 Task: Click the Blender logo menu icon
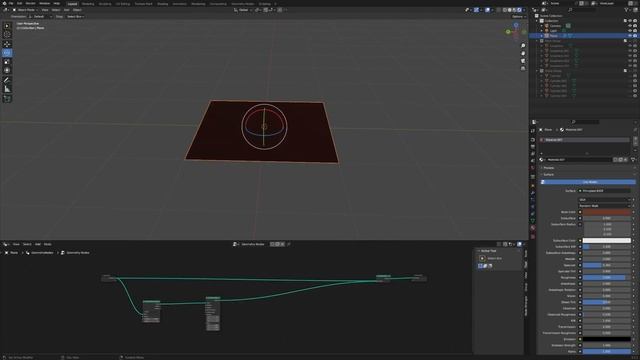tap(4, 3)
